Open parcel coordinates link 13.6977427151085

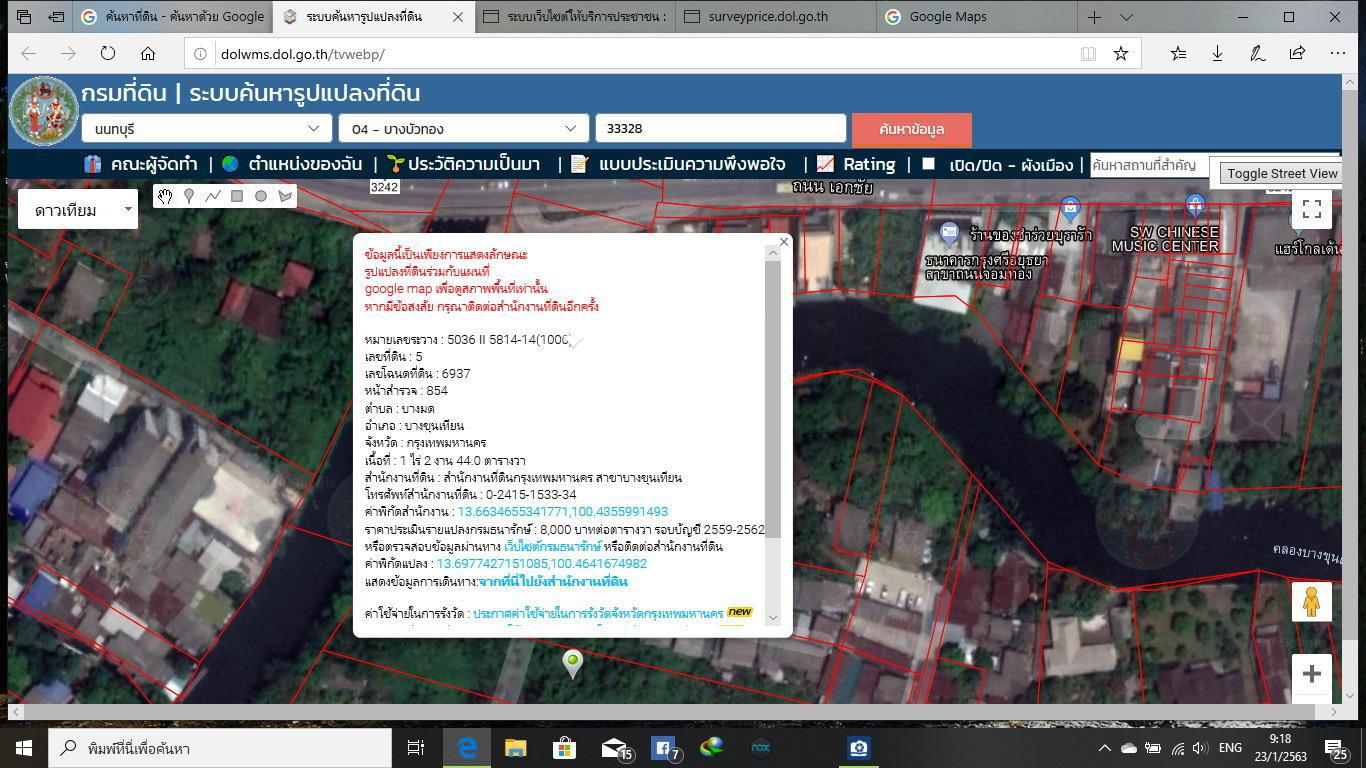pos(541,563)
